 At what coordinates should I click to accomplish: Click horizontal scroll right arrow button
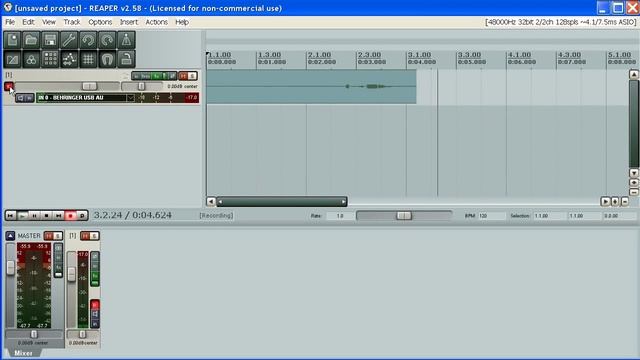coord(605,201)
